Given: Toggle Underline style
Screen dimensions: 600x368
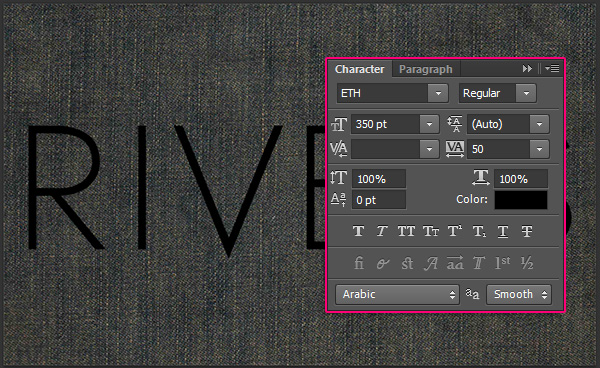Looking at the screenshot, I should point(503,231).
